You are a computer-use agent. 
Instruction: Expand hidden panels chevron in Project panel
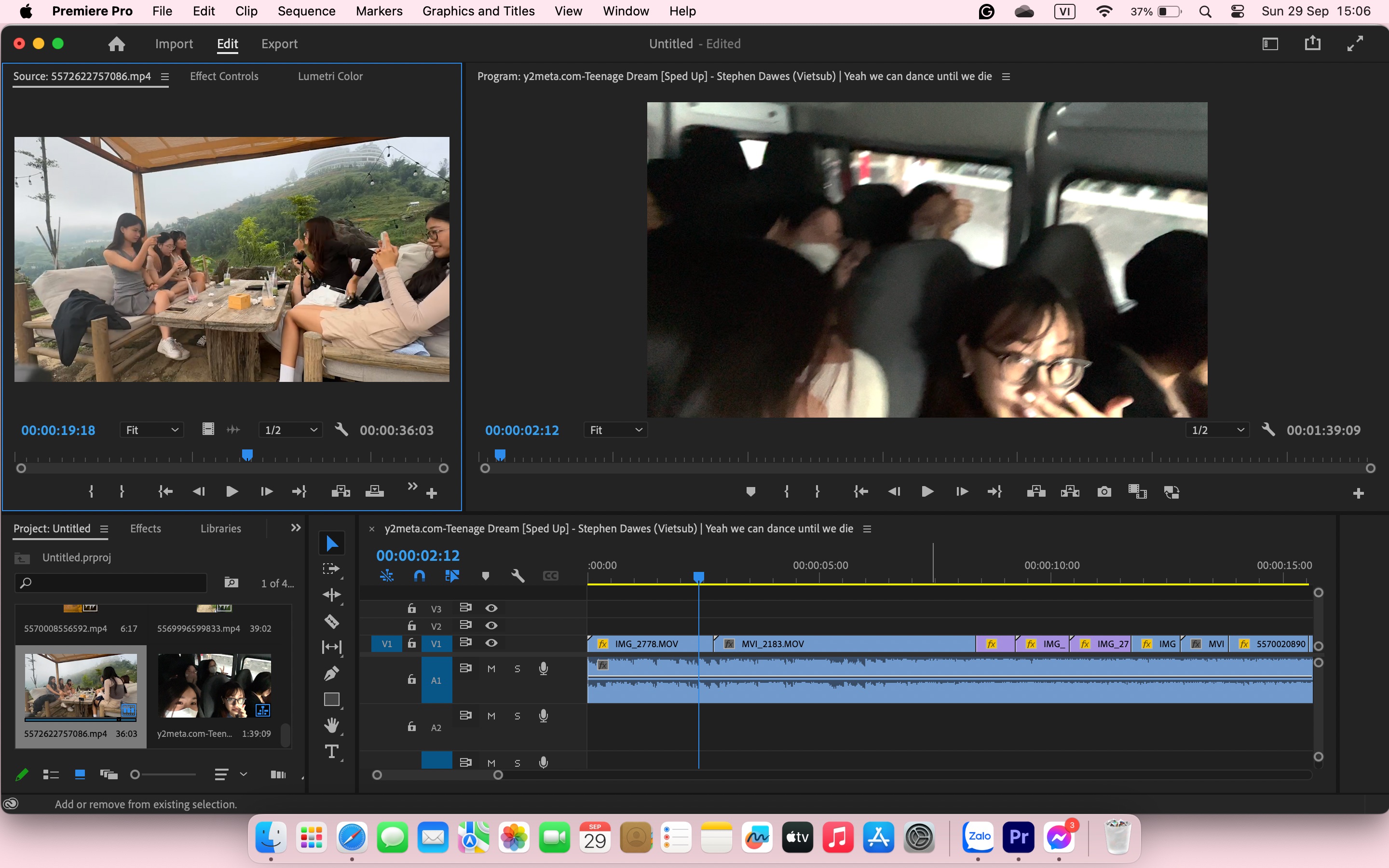[296, 528]
